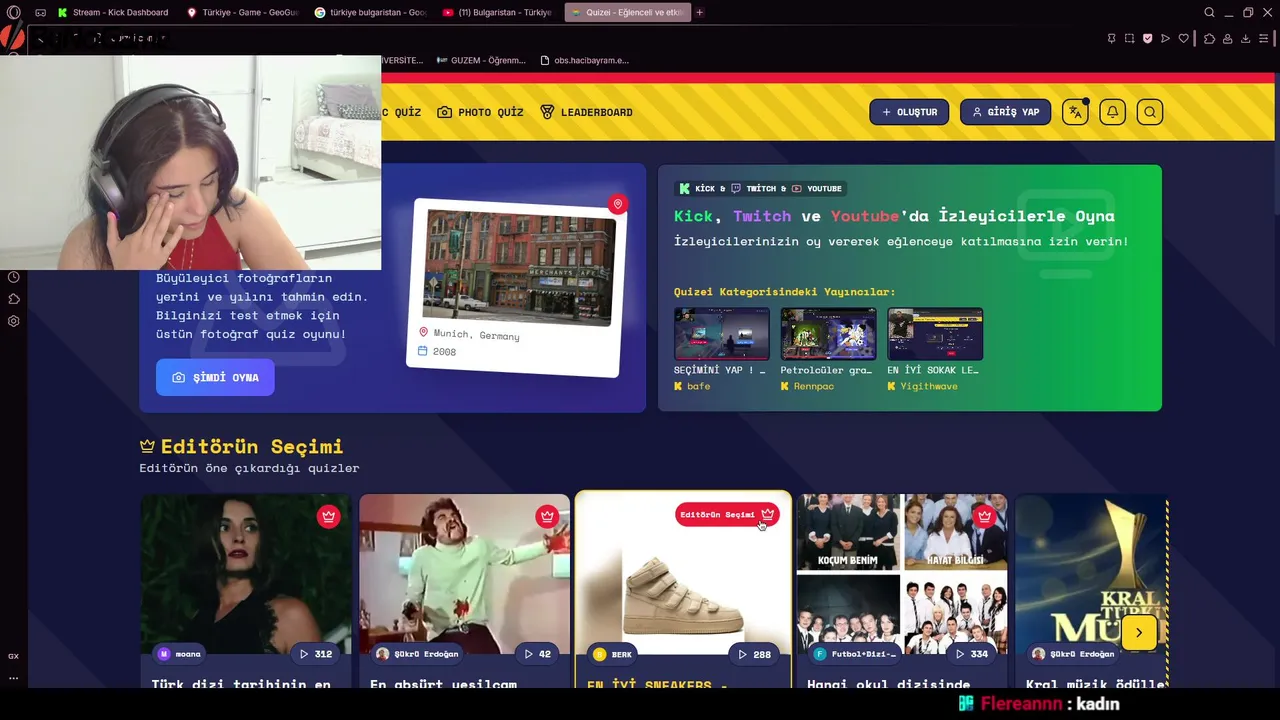
Task: Switch to Stream - Kick Dashboard tab
Action: [x=112, y=12]
